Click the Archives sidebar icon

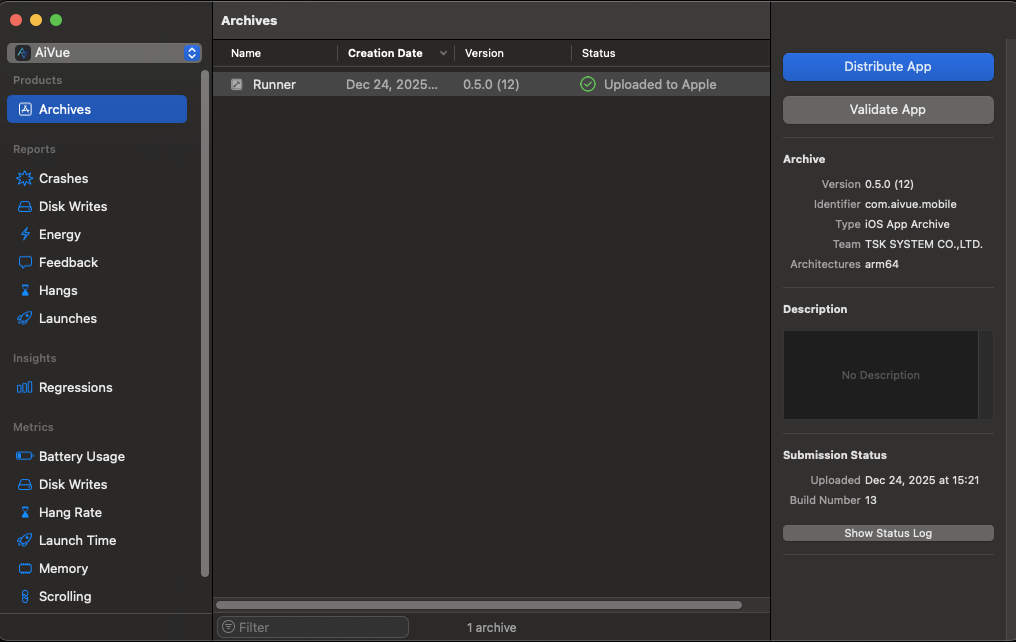tap(25, 109)
